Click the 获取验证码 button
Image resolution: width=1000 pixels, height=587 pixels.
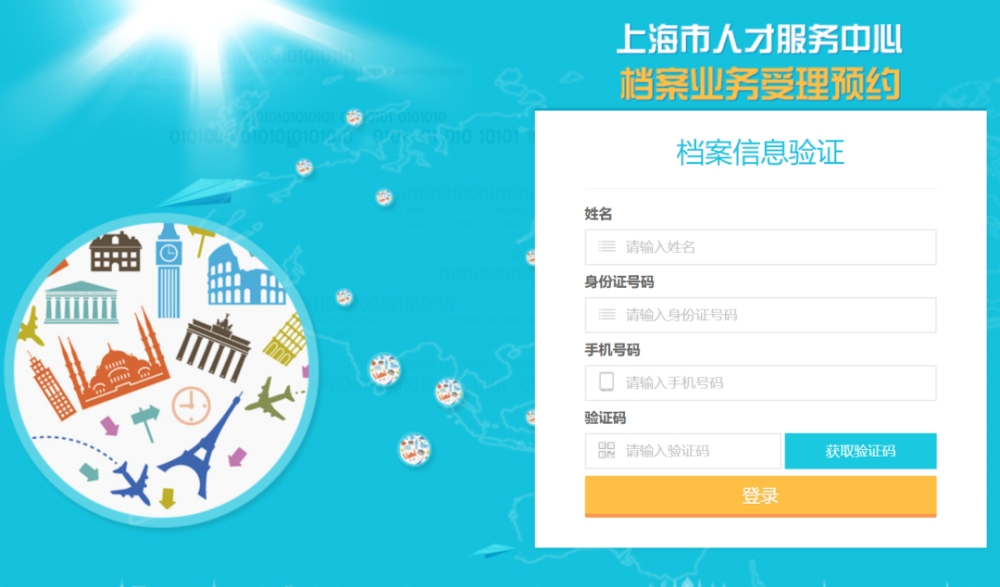coord(860,451)
